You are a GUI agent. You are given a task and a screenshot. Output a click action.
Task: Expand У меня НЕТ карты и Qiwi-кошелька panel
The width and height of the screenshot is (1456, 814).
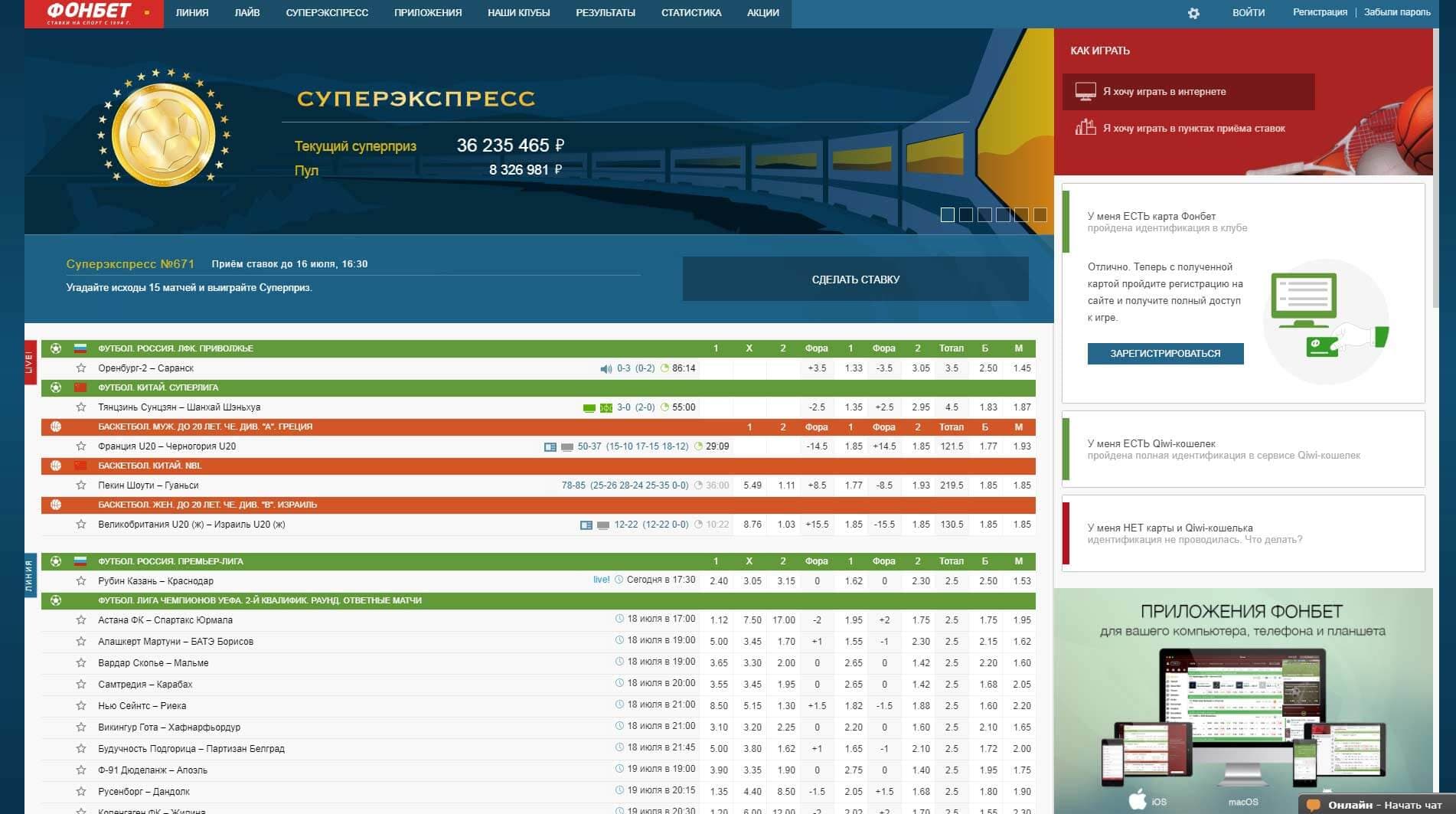click(1243, 534)
